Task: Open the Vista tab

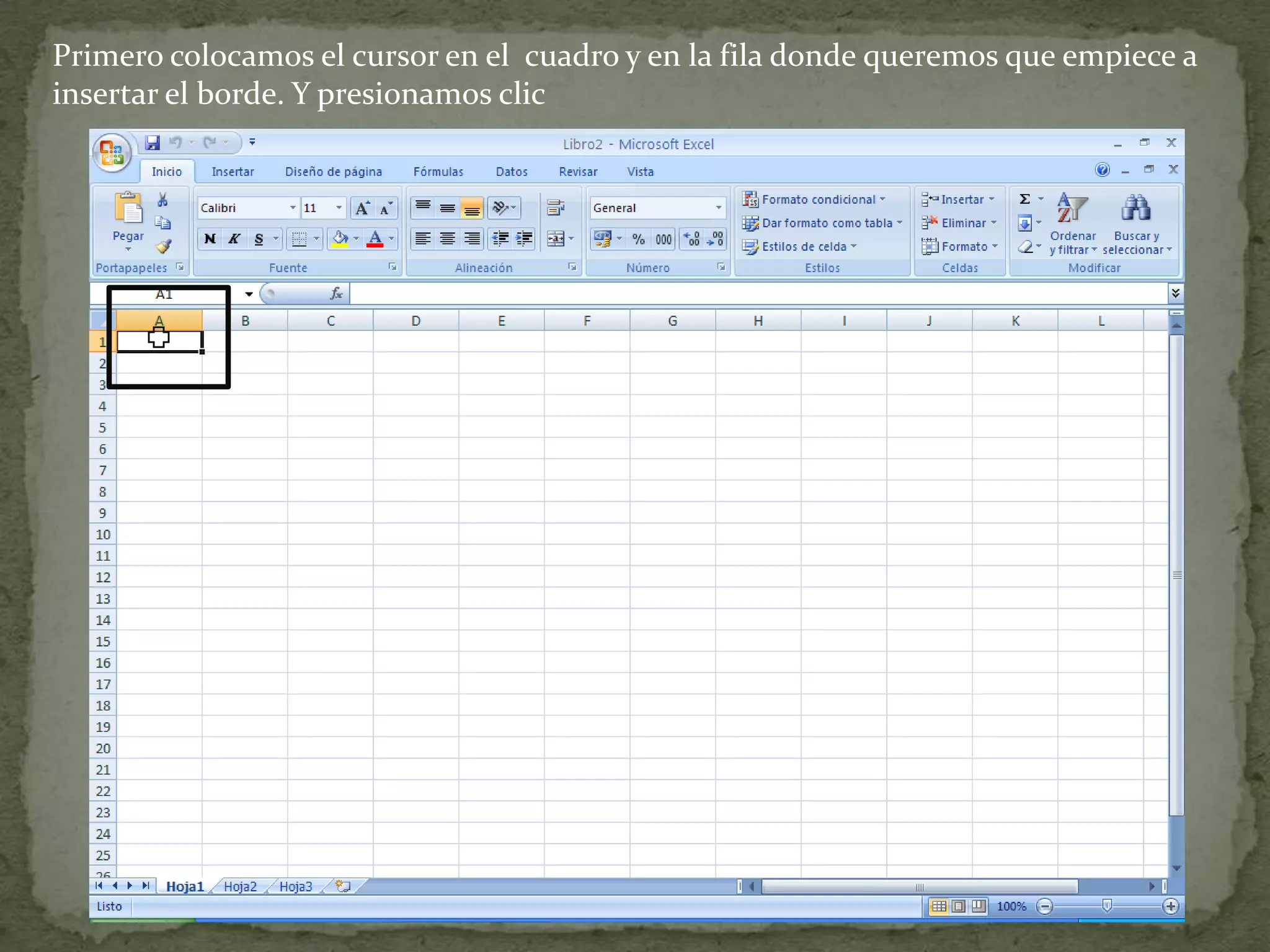Action: pos(641,172)
